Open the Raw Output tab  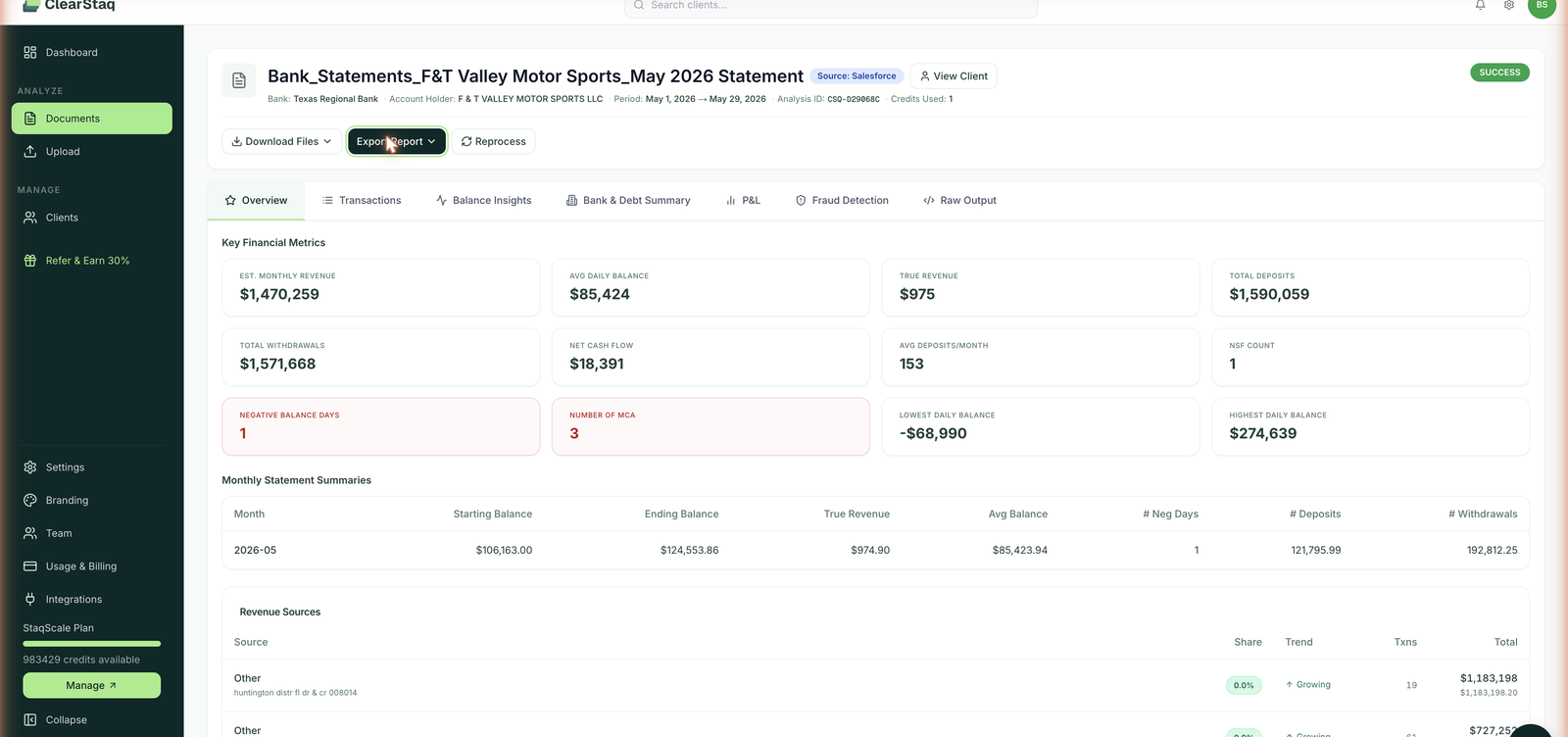(x=959, y=201)
